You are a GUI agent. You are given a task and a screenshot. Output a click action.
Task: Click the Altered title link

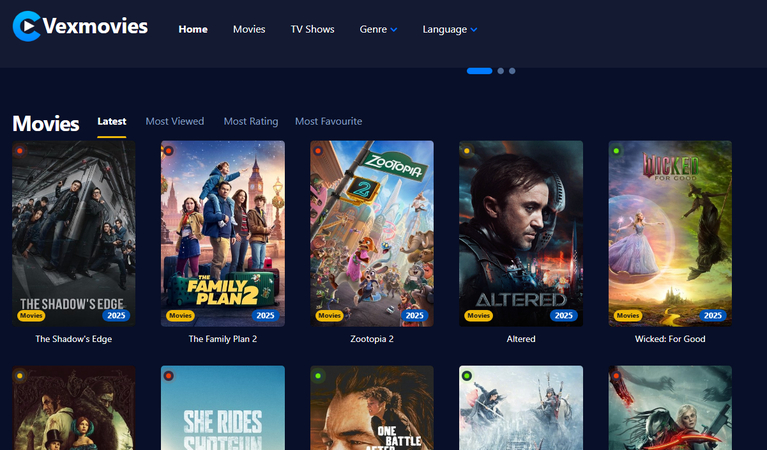click(x=521, y=339)
